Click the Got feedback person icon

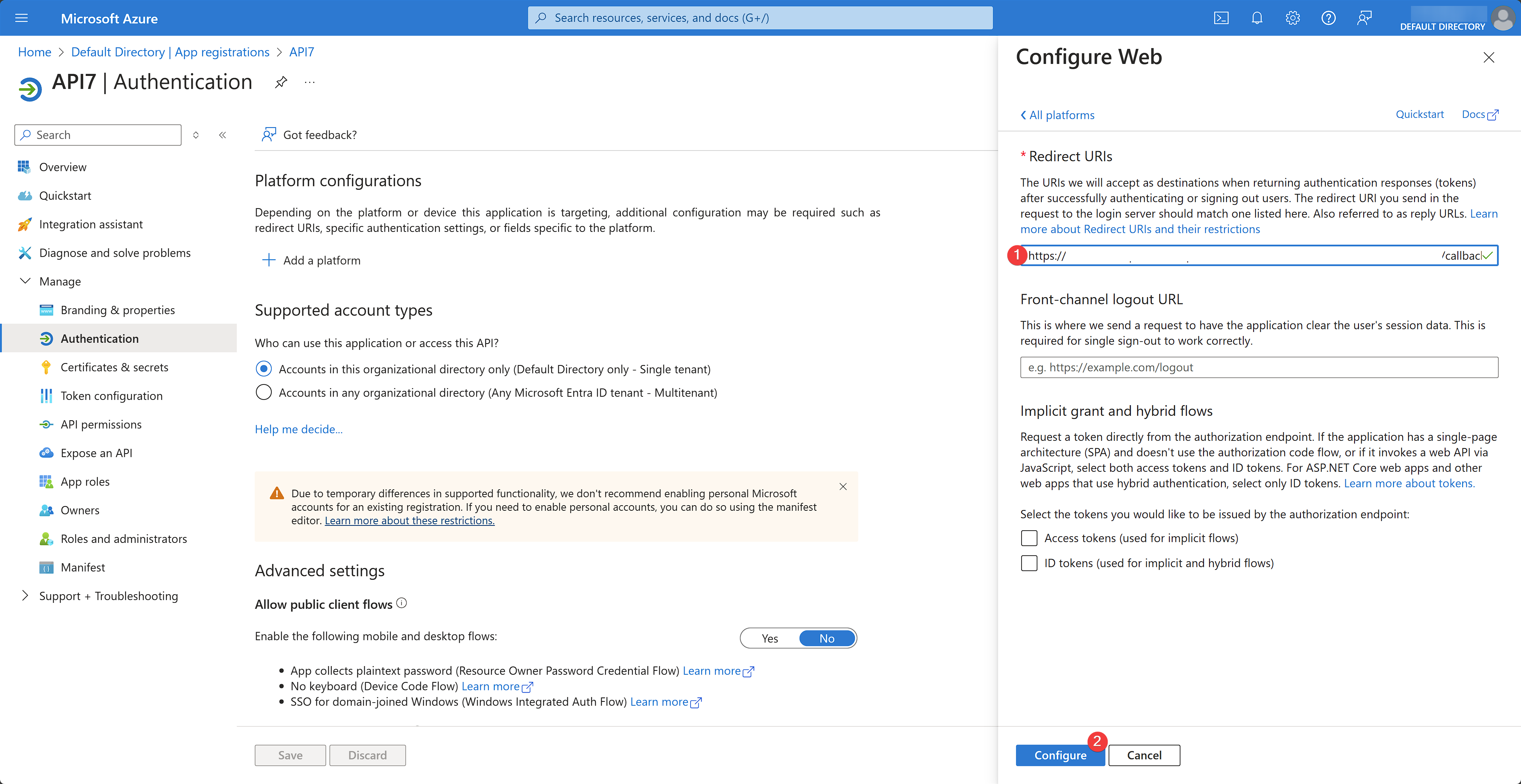[x=269, y=135]
